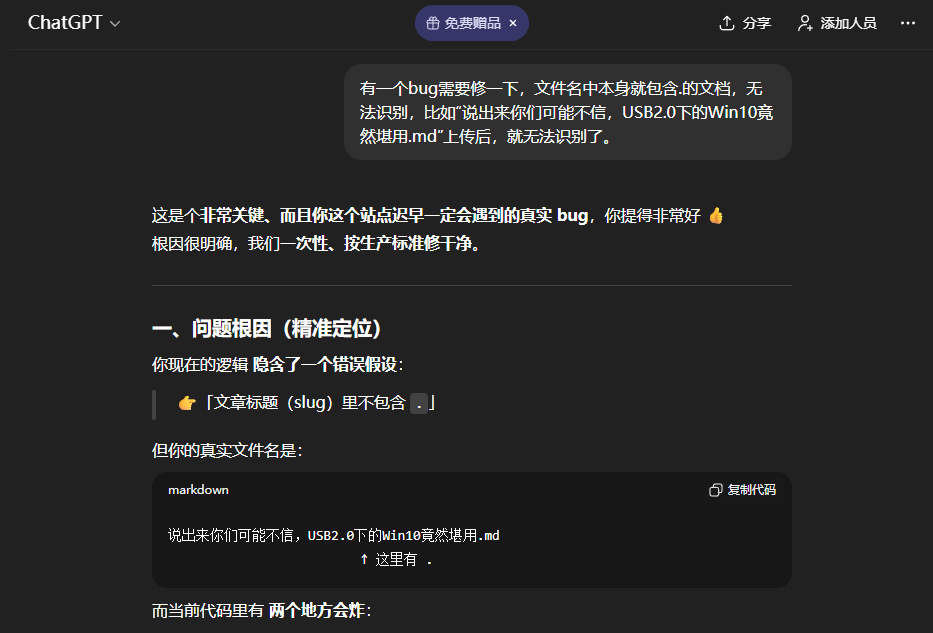Screen dimensions: 933x633
Task: Click the heading 一、问题根因（精准定位）
Action: [x=267, y=328]
